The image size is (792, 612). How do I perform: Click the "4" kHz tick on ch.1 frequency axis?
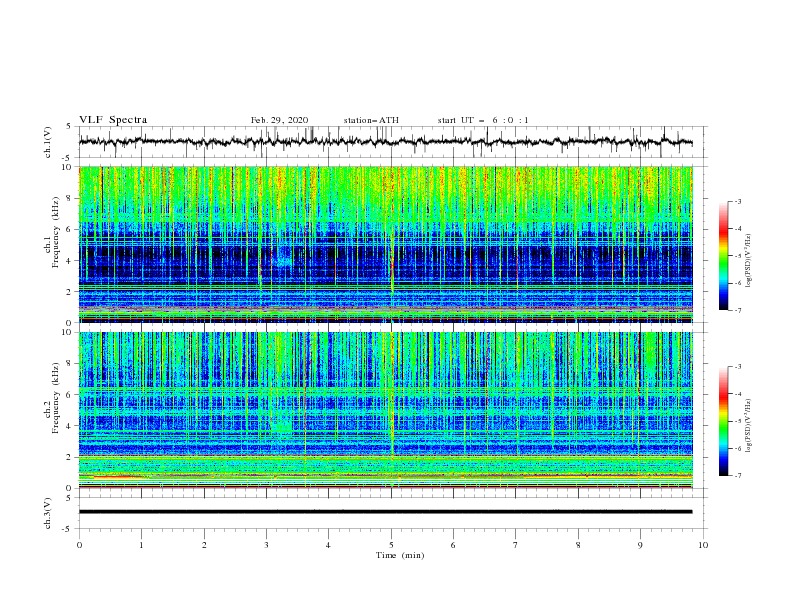tap(69, 261)
